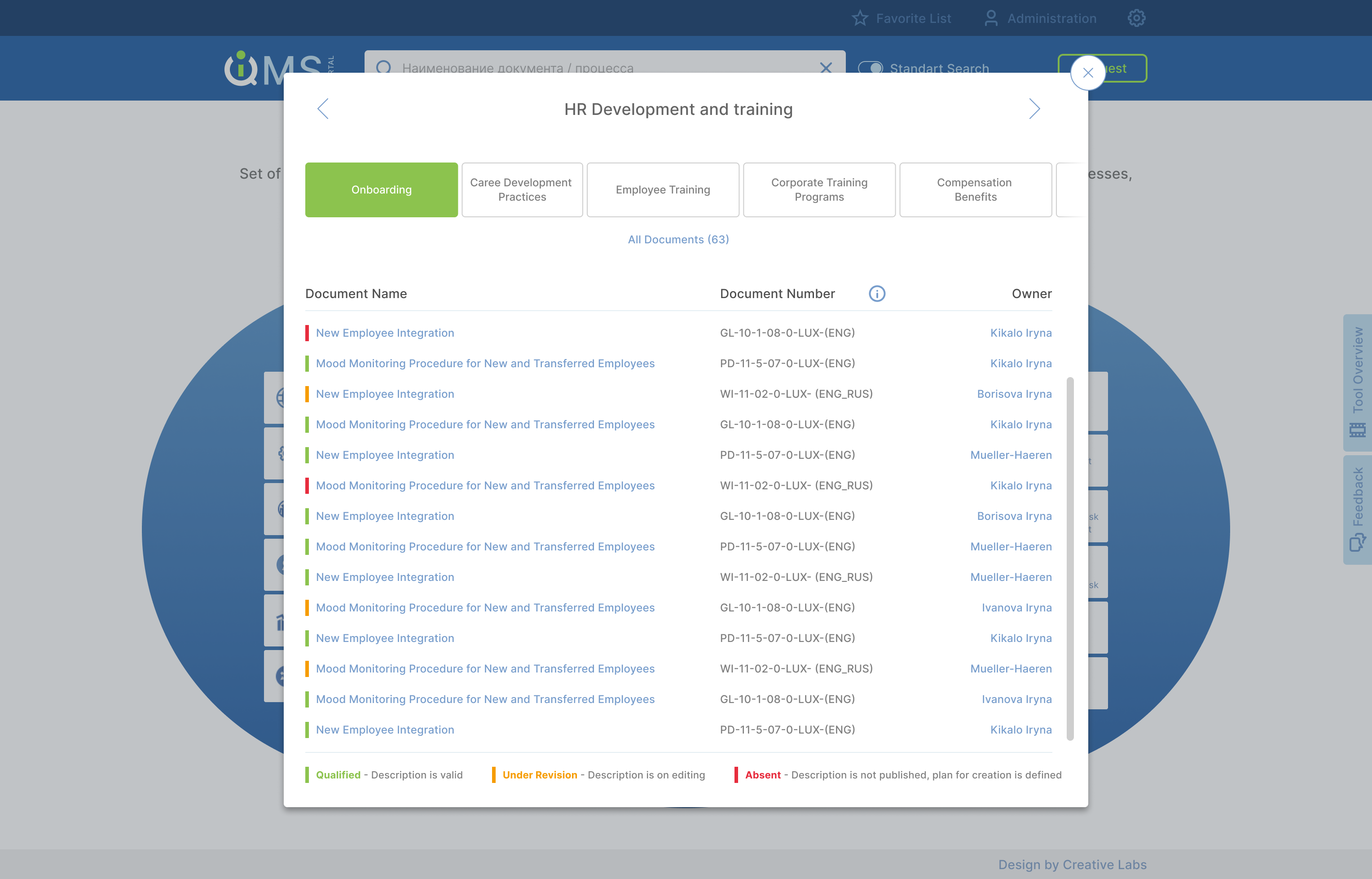The image size is (1372, 879).
Task: Clear the search field with X icon
Action: tap(825, 68)
